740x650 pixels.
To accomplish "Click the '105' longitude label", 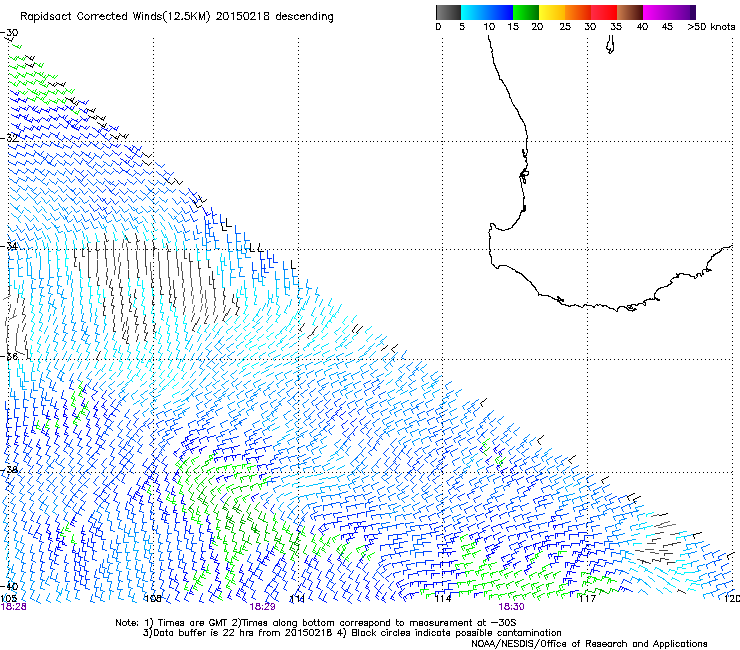I will pos(8,599).
